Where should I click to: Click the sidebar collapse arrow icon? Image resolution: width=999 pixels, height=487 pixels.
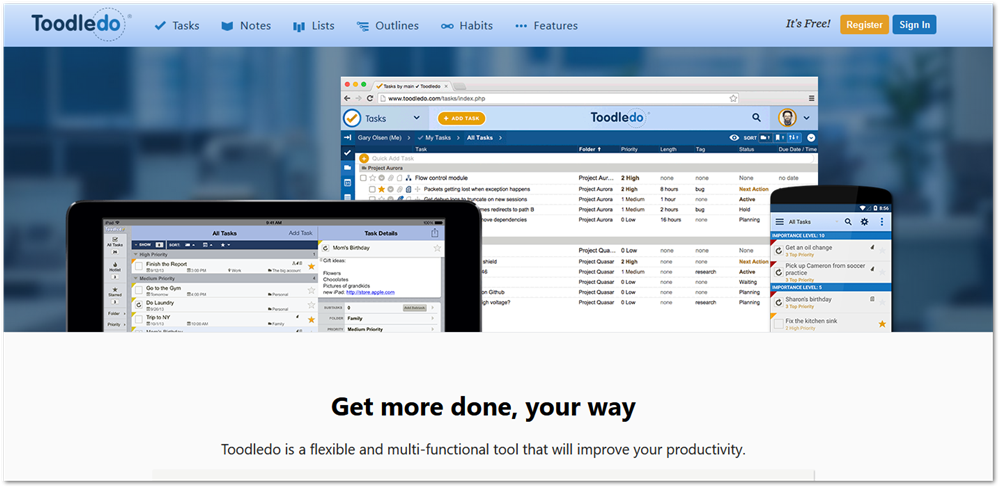point(347,137)
